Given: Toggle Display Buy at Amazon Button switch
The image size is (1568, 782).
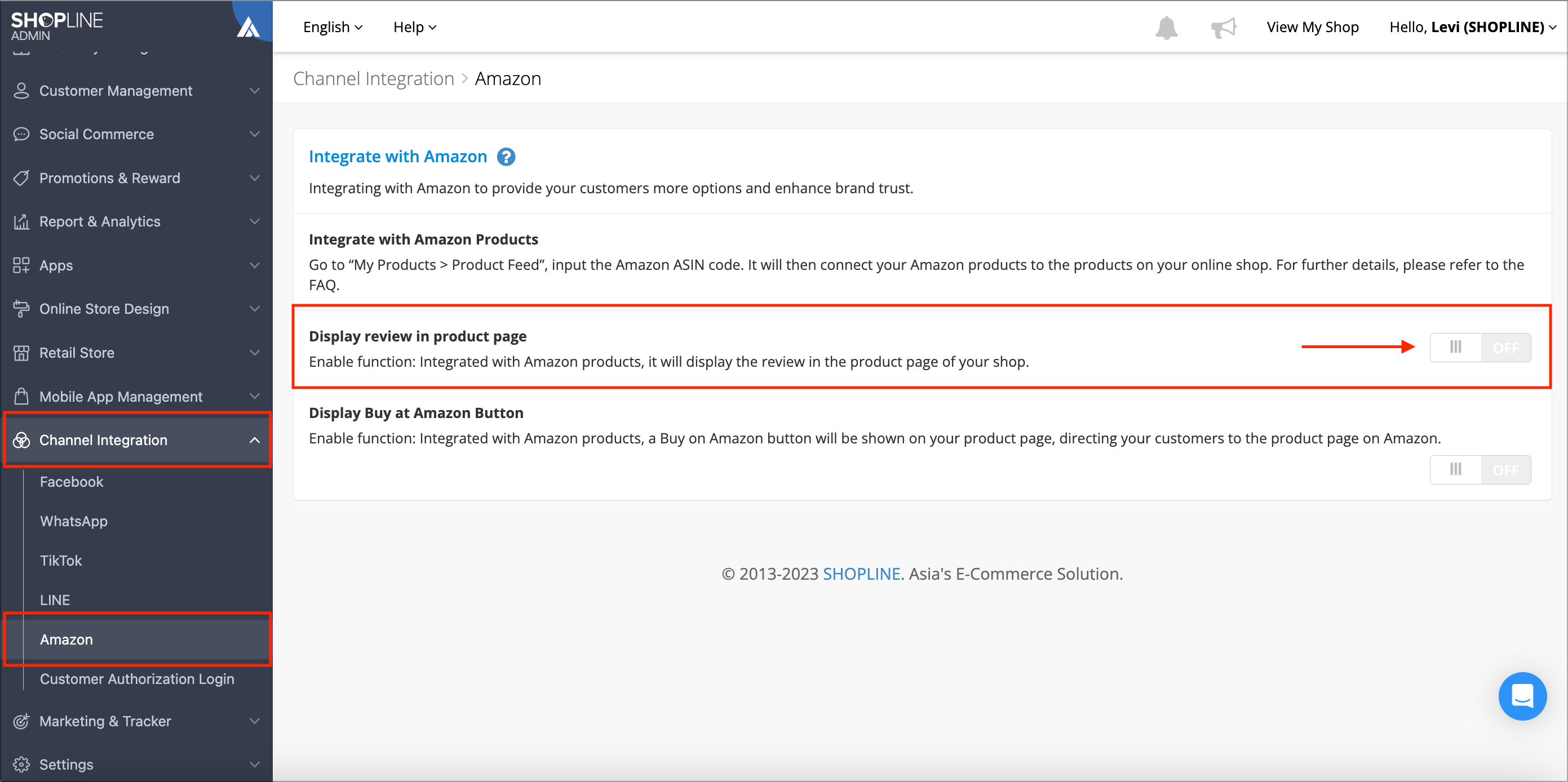Looking at the screenshot, I should click(1480, 470).
